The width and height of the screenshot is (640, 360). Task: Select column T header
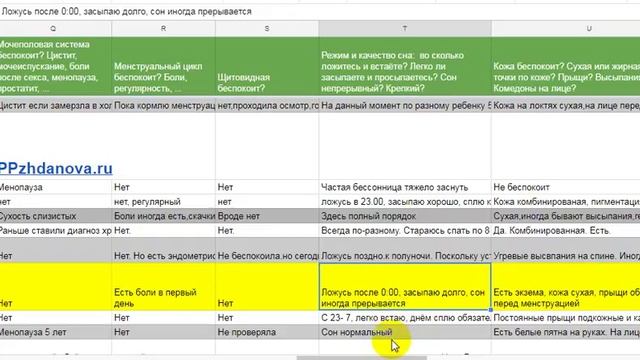405,29
